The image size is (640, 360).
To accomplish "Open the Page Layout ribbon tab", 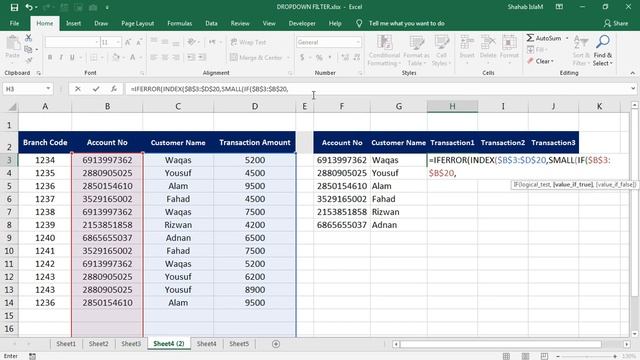I will coord(138,24).
